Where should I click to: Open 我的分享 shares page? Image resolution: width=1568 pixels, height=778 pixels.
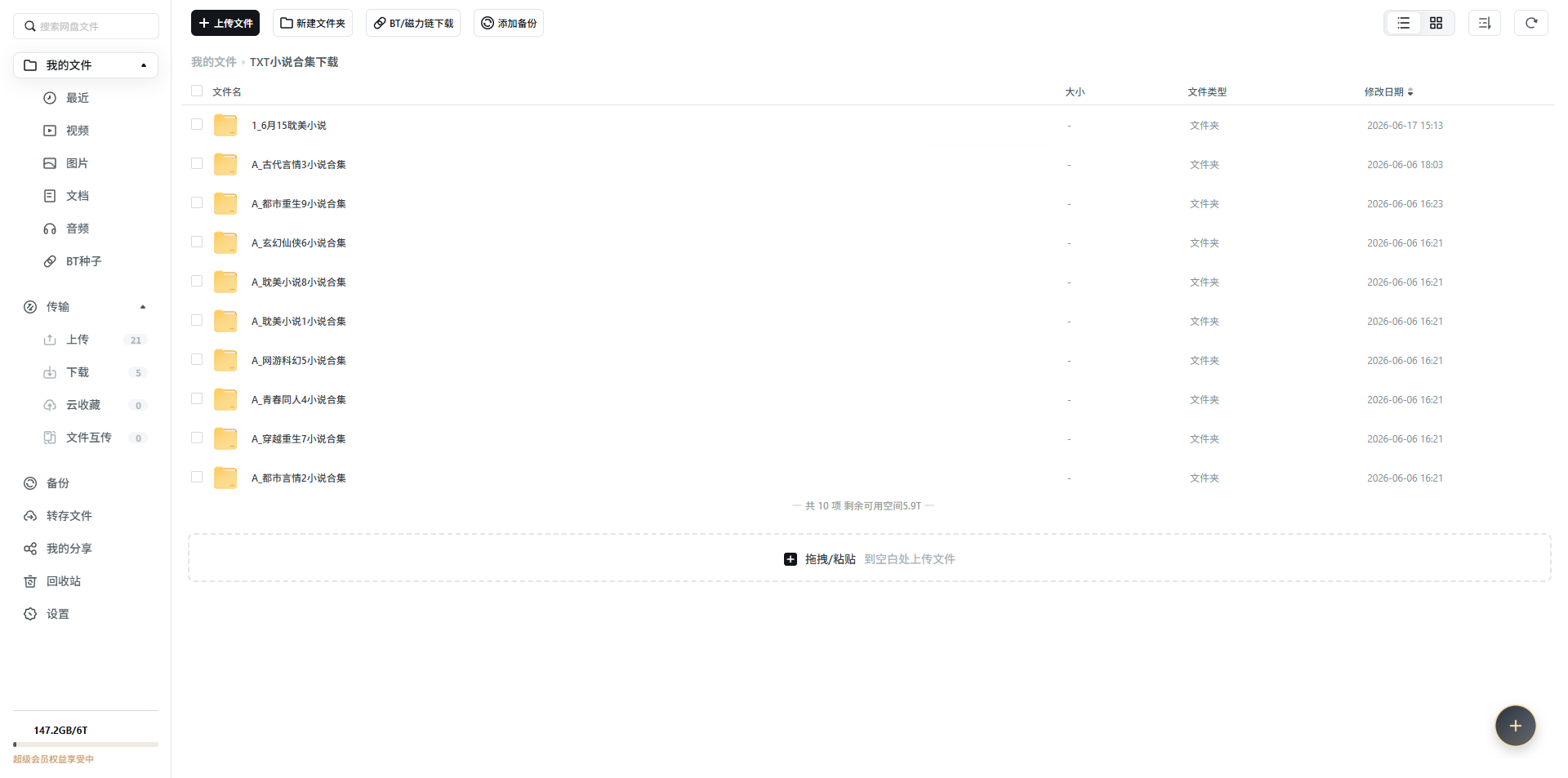click(69, 549)
